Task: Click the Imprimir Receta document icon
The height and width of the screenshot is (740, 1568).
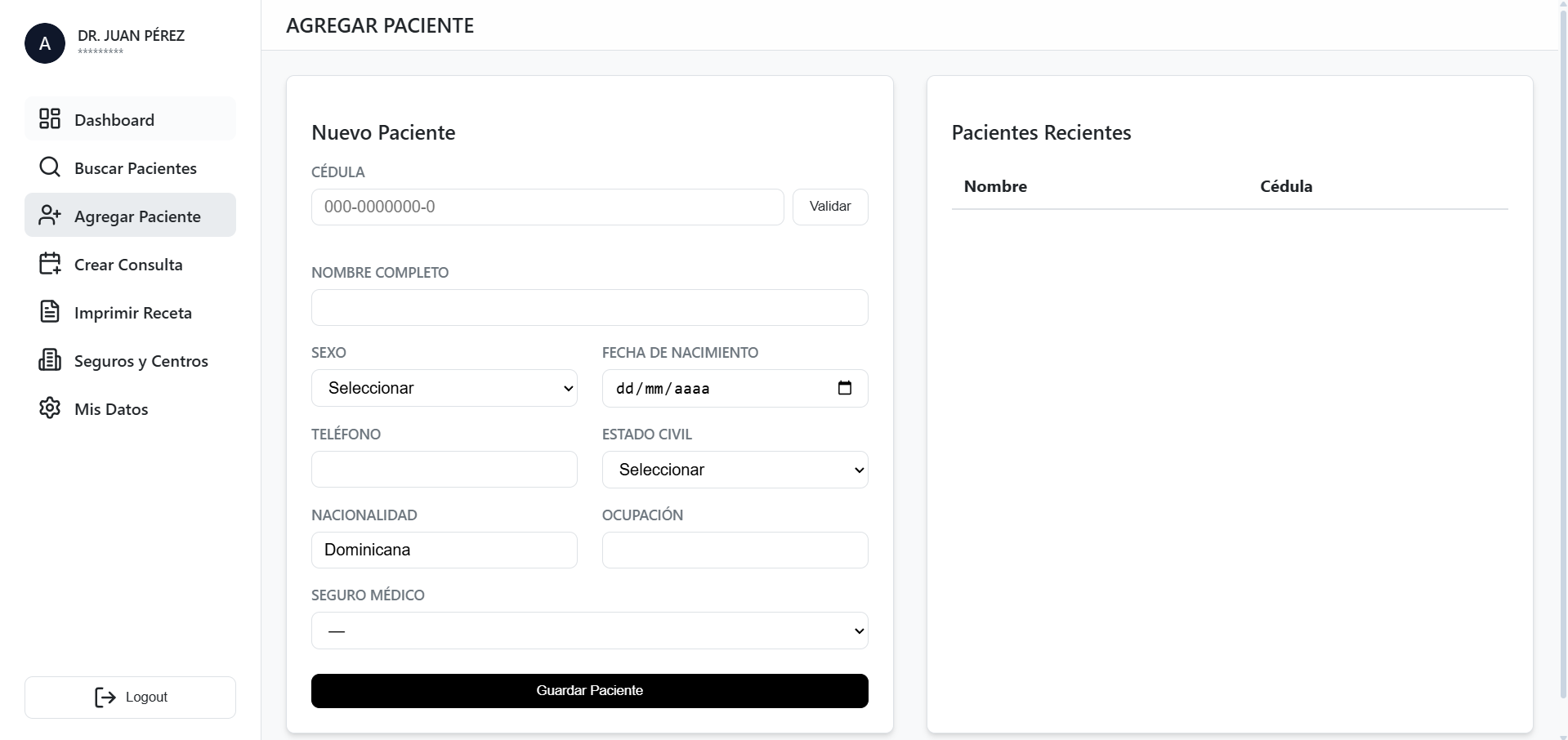Action: pos(50,312)
